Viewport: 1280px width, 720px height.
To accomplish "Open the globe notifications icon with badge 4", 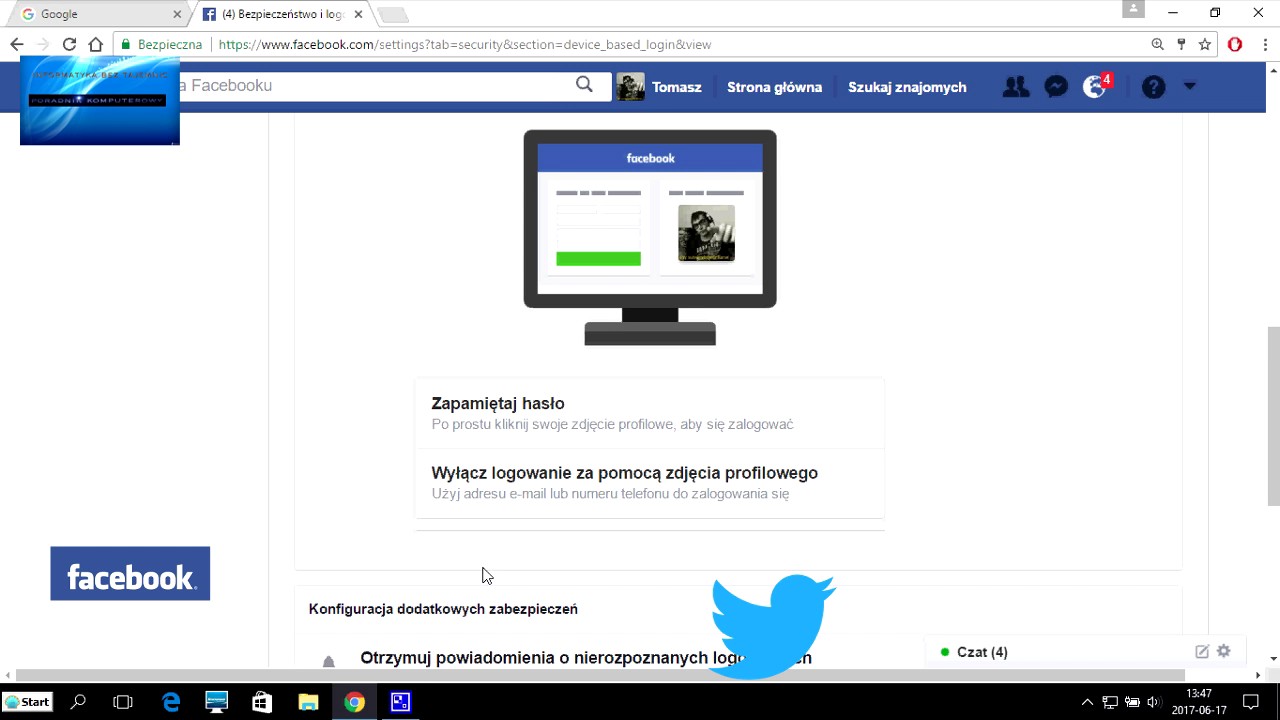I will coord(1097,86).
